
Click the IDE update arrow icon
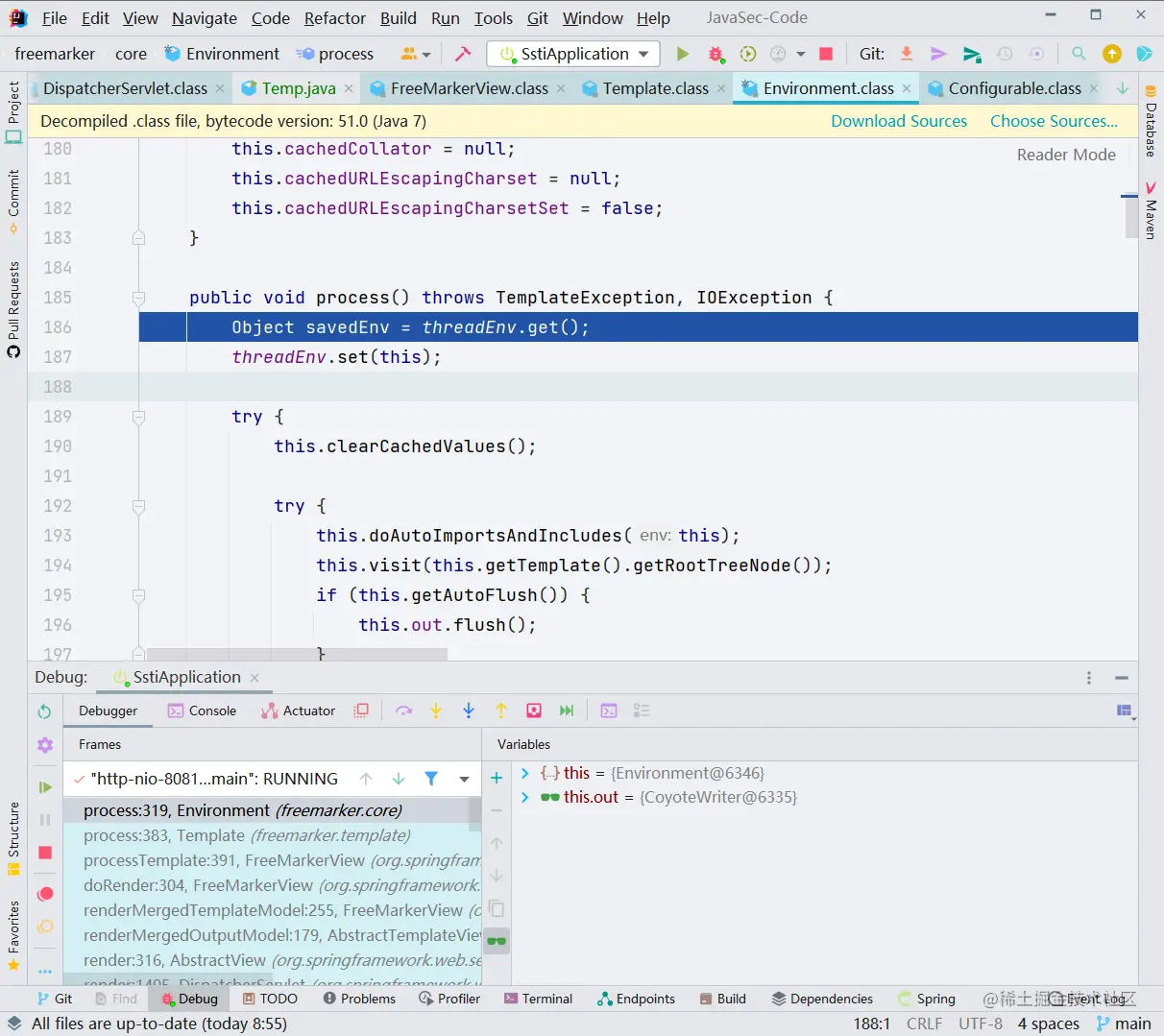click(1112, 54)
